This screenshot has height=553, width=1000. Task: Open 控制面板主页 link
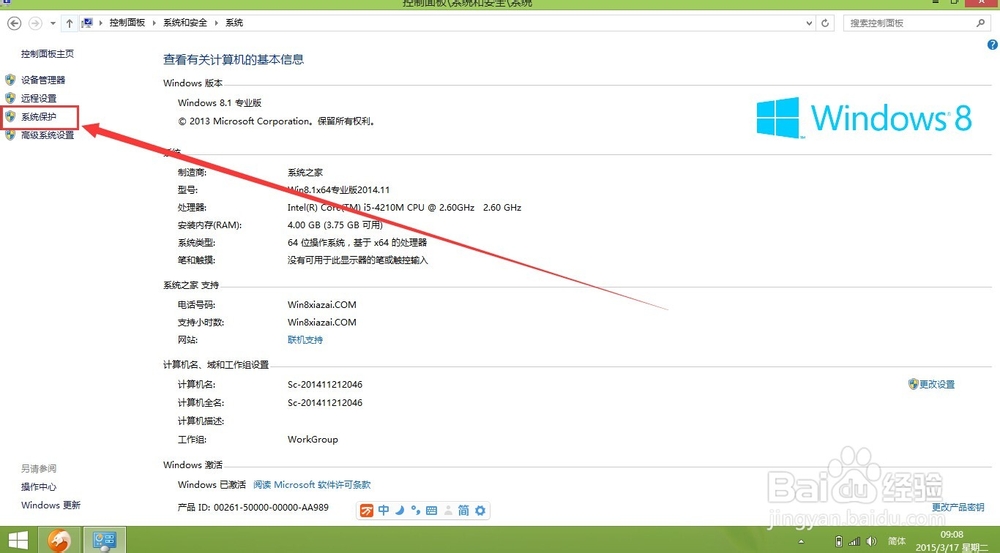[47, 54]
